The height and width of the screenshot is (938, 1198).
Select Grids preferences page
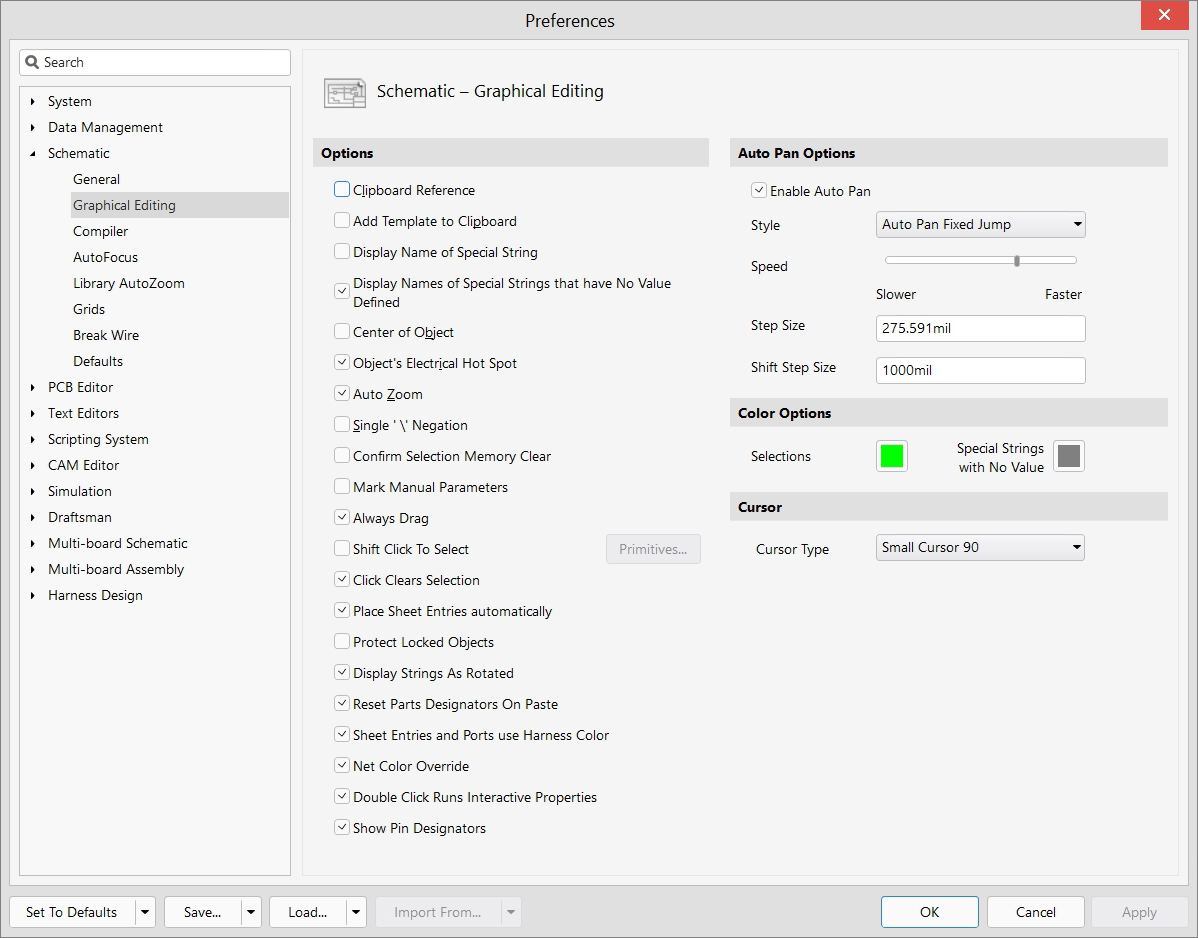(89, 309)
